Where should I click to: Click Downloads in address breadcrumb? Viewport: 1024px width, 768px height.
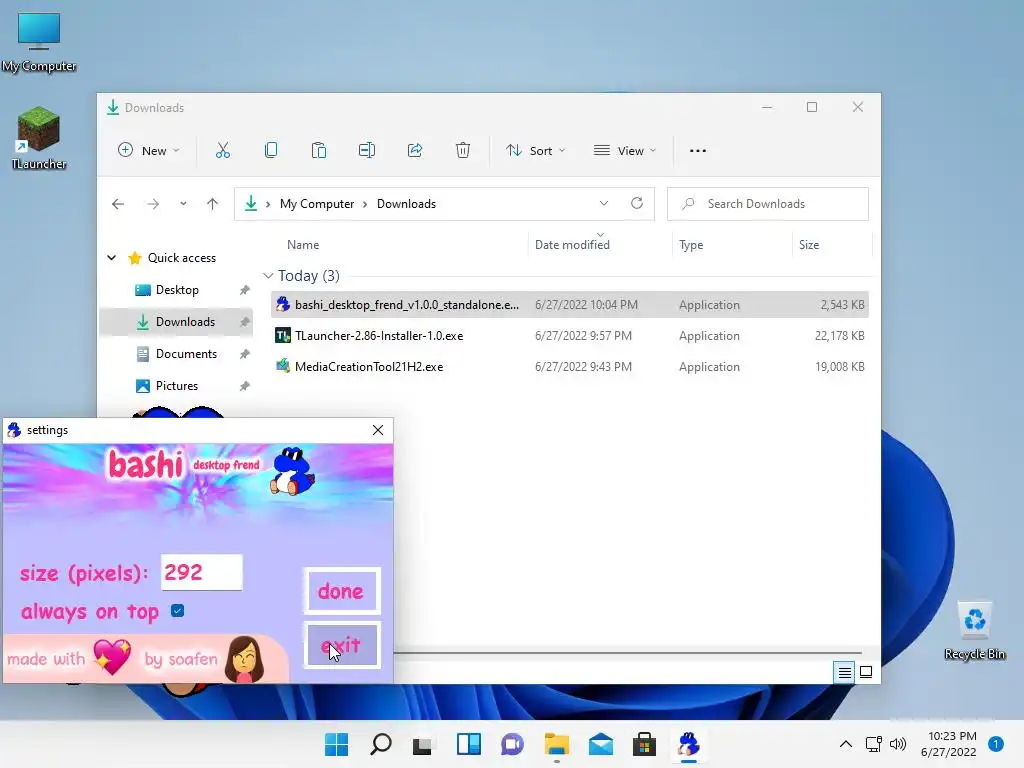click(406, 204)
